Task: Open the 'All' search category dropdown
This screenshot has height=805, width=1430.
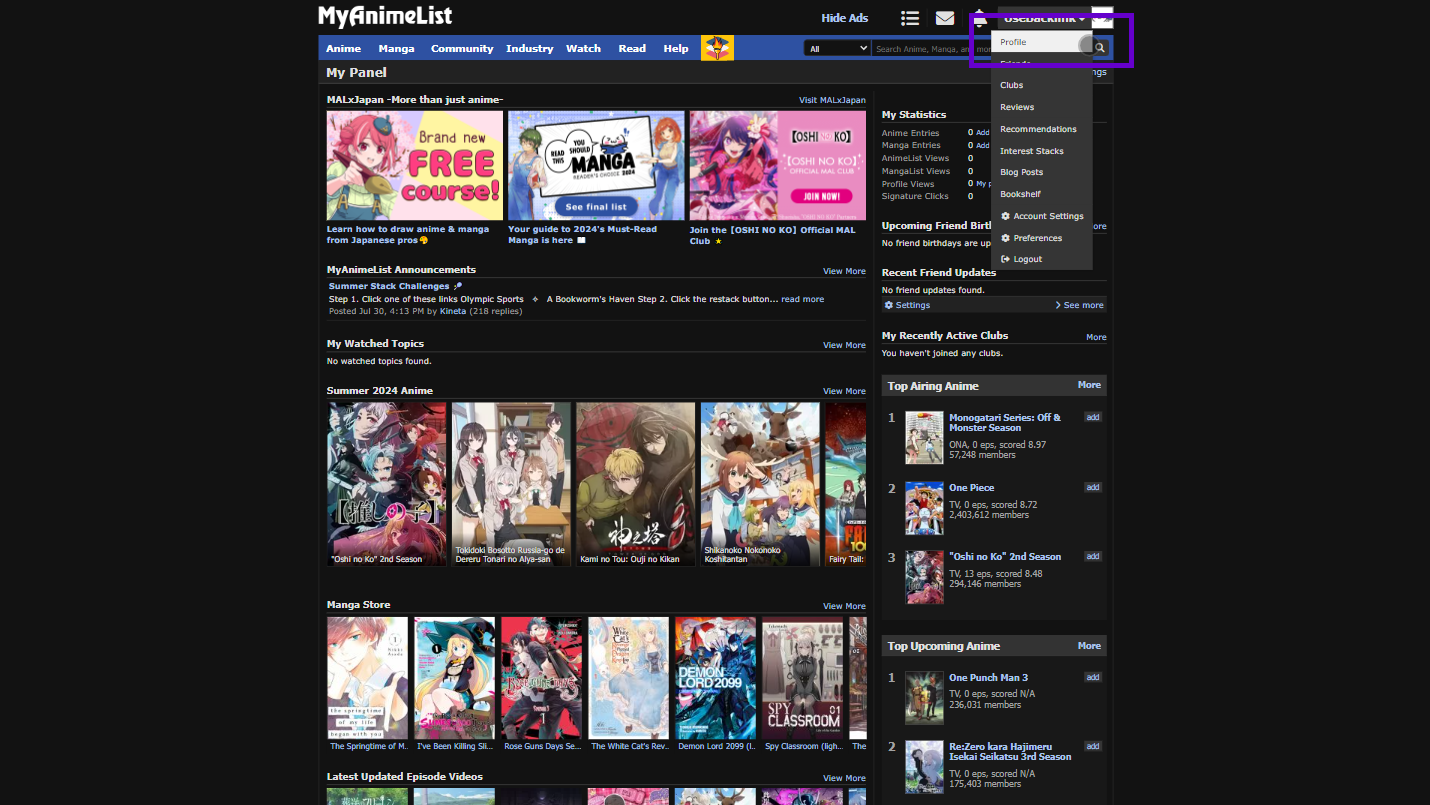Action: pyautogui.click(x=836, y=47)
